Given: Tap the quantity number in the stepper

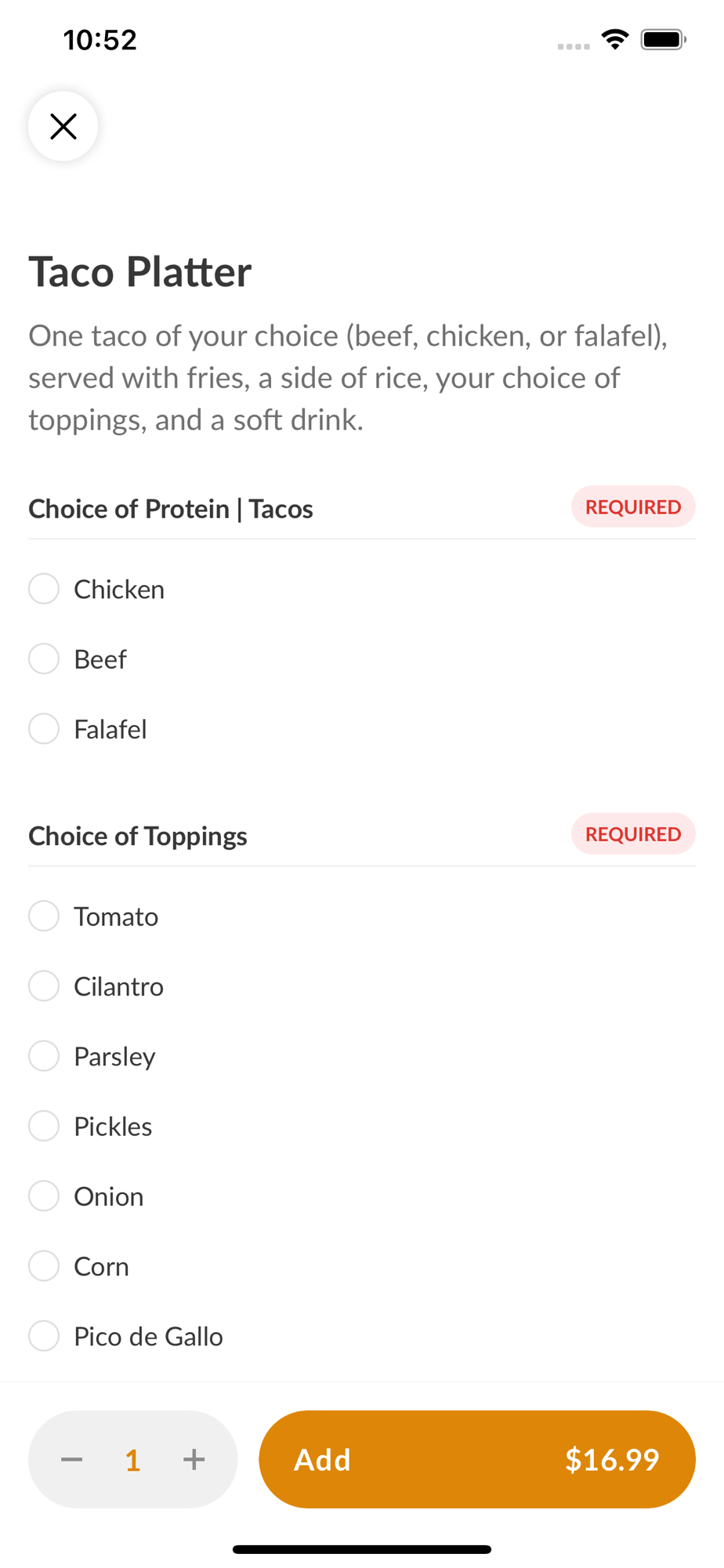Looking at the screenshot, I should [x=132, y=1460].
